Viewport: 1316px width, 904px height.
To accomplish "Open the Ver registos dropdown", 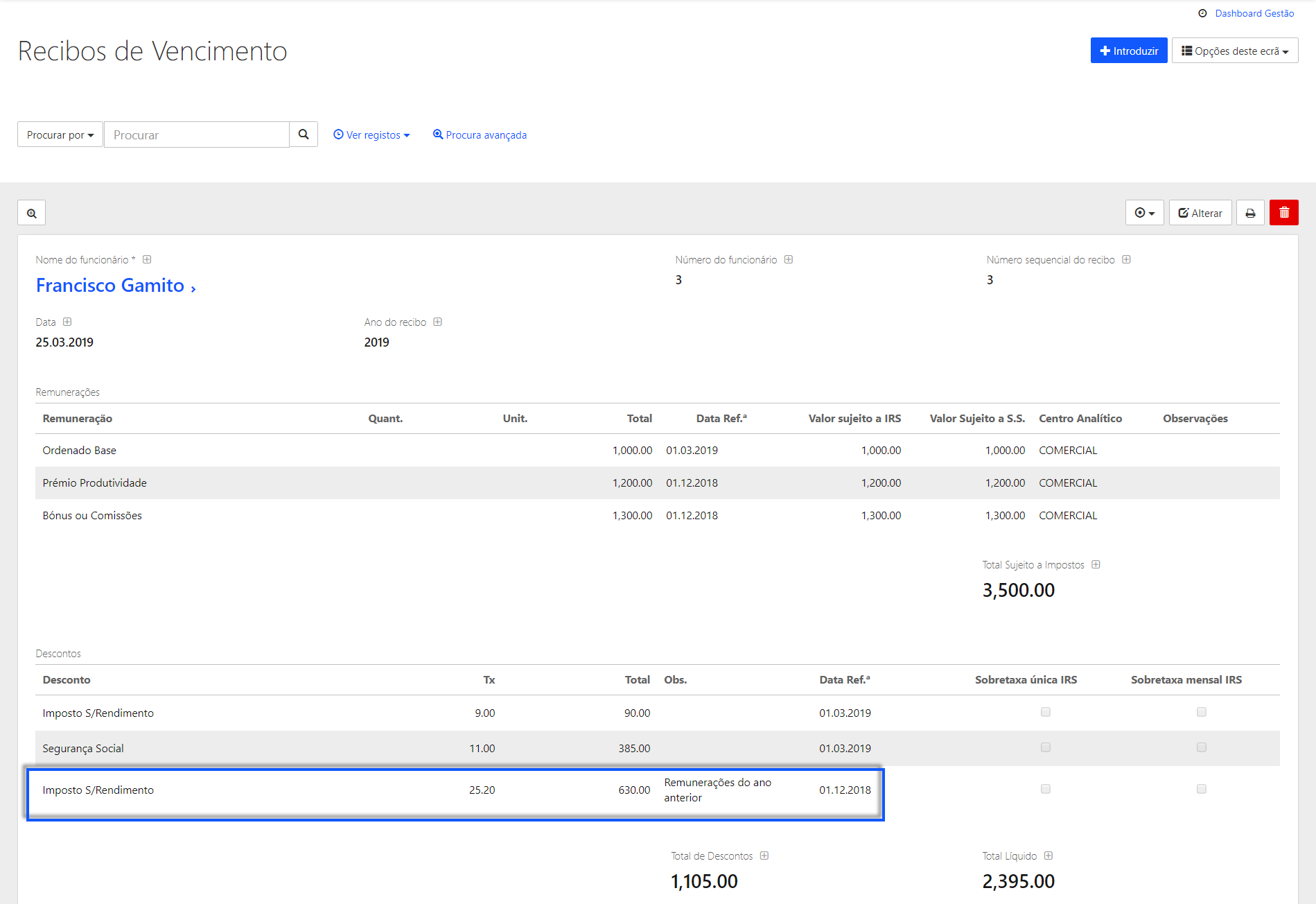I will 371,134.
